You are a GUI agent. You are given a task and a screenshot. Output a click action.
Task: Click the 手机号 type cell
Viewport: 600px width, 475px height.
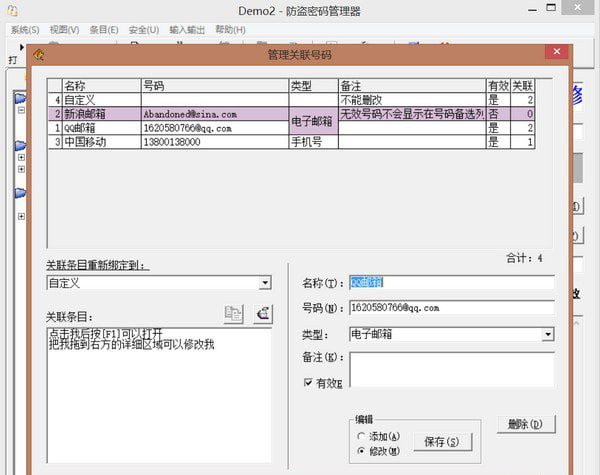coord(313,142)
